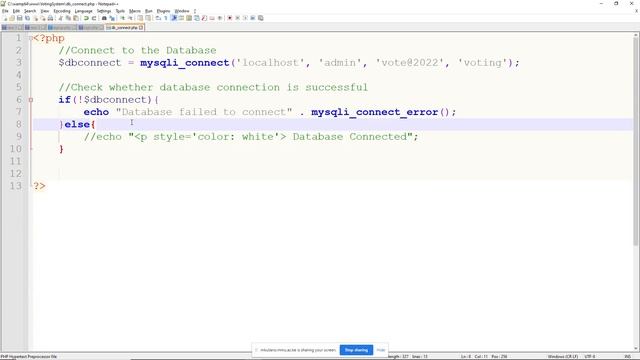Collapse the if block fold on line 6
This screenshot has width=640, height=360.
[31, 100]
